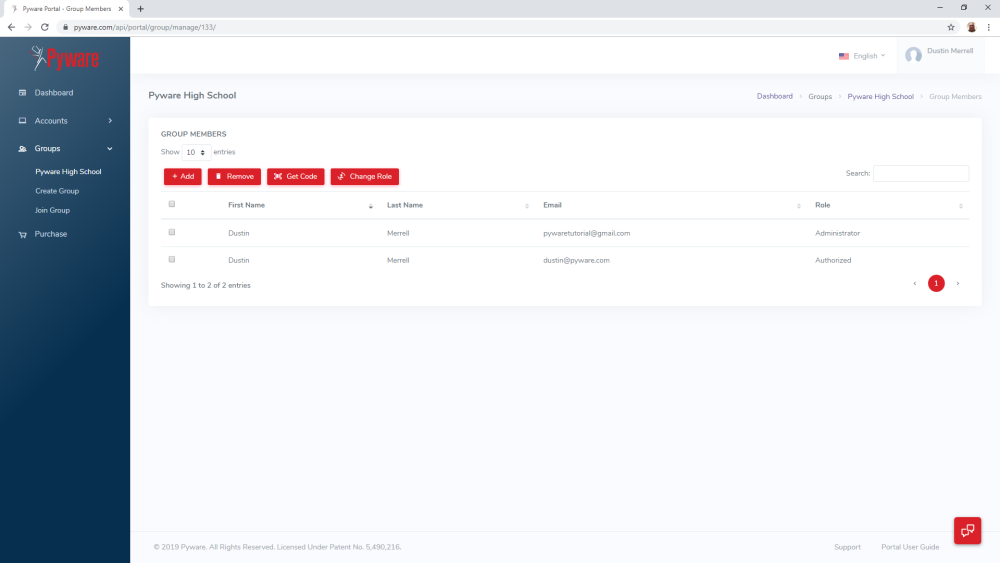Click the Authorized role cell
The height and width of the screenshot is (563, 1000).
tap(833, 260)
